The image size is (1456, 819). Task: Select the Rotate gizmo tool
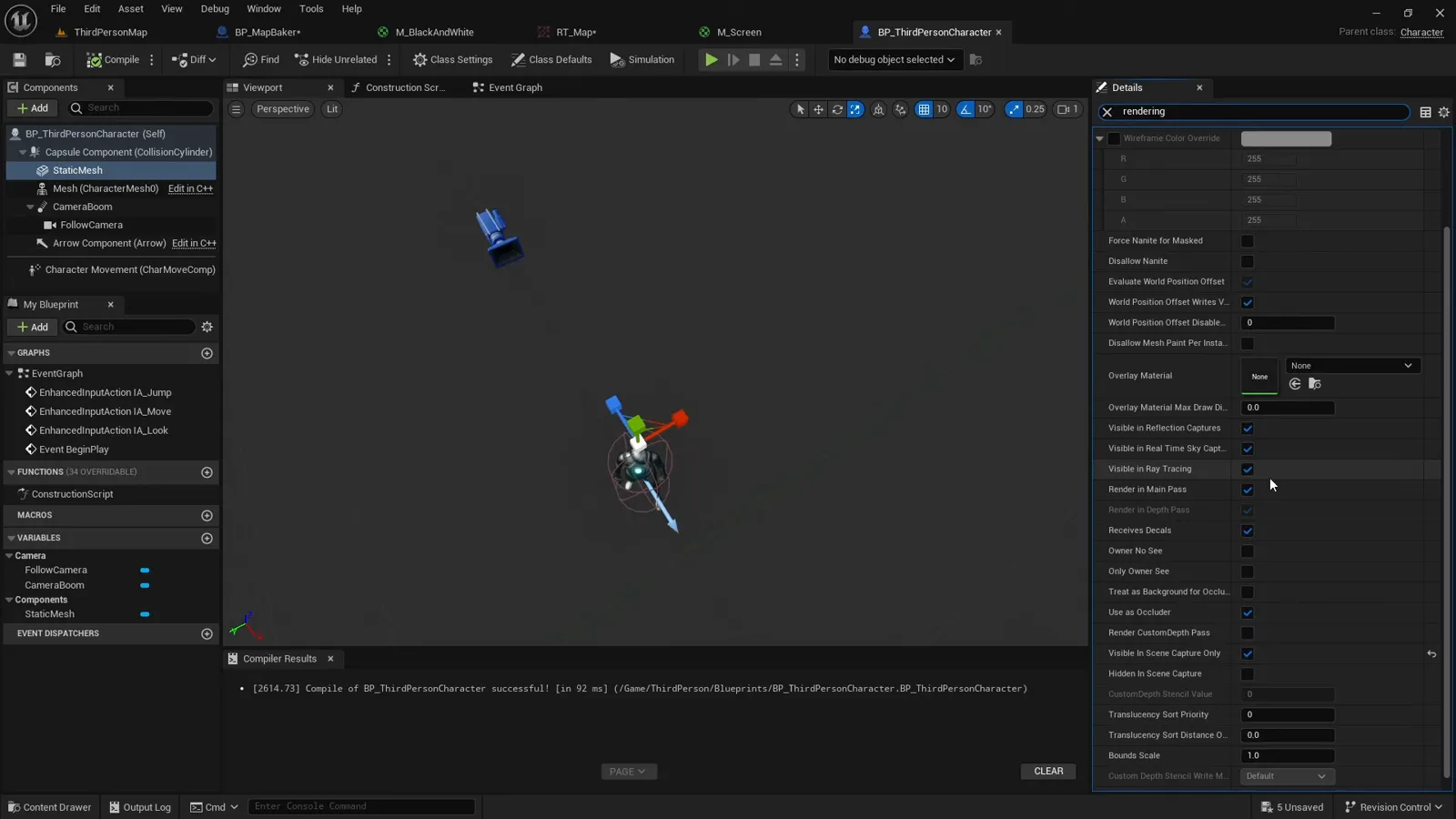(837, 109)
